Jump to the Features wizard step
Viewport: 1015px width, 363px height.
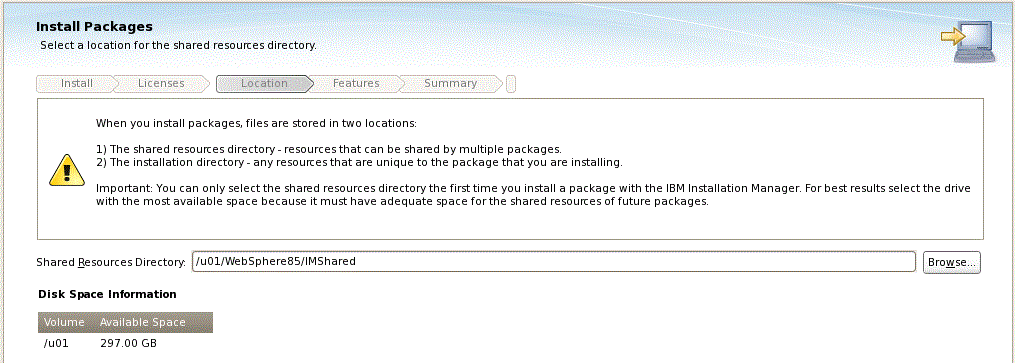[x=356, y=83]
